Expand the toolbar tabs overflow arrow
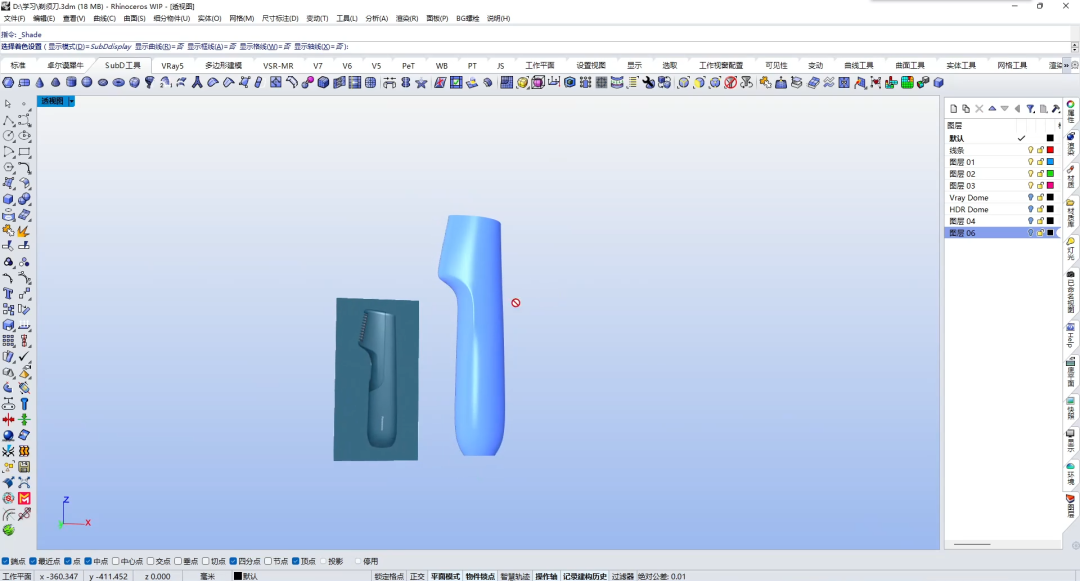The height and width of the screenshot is (581, 1080). click(x=1066, y=65)
